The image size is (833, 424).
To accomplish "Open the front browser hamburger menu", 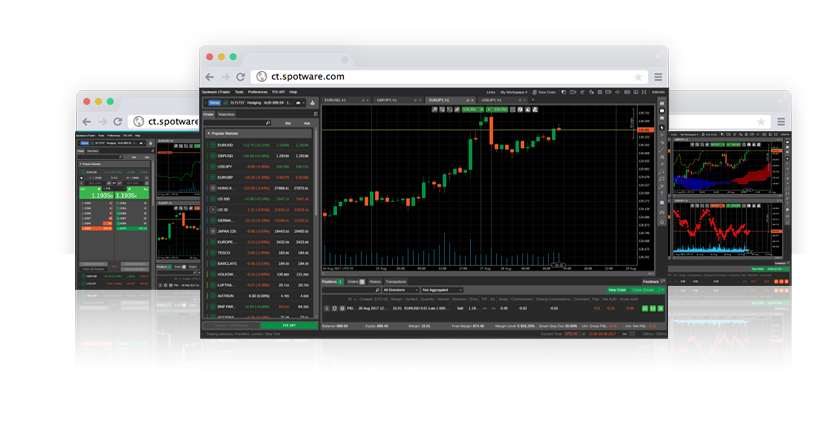I will [x=658, y=77].
